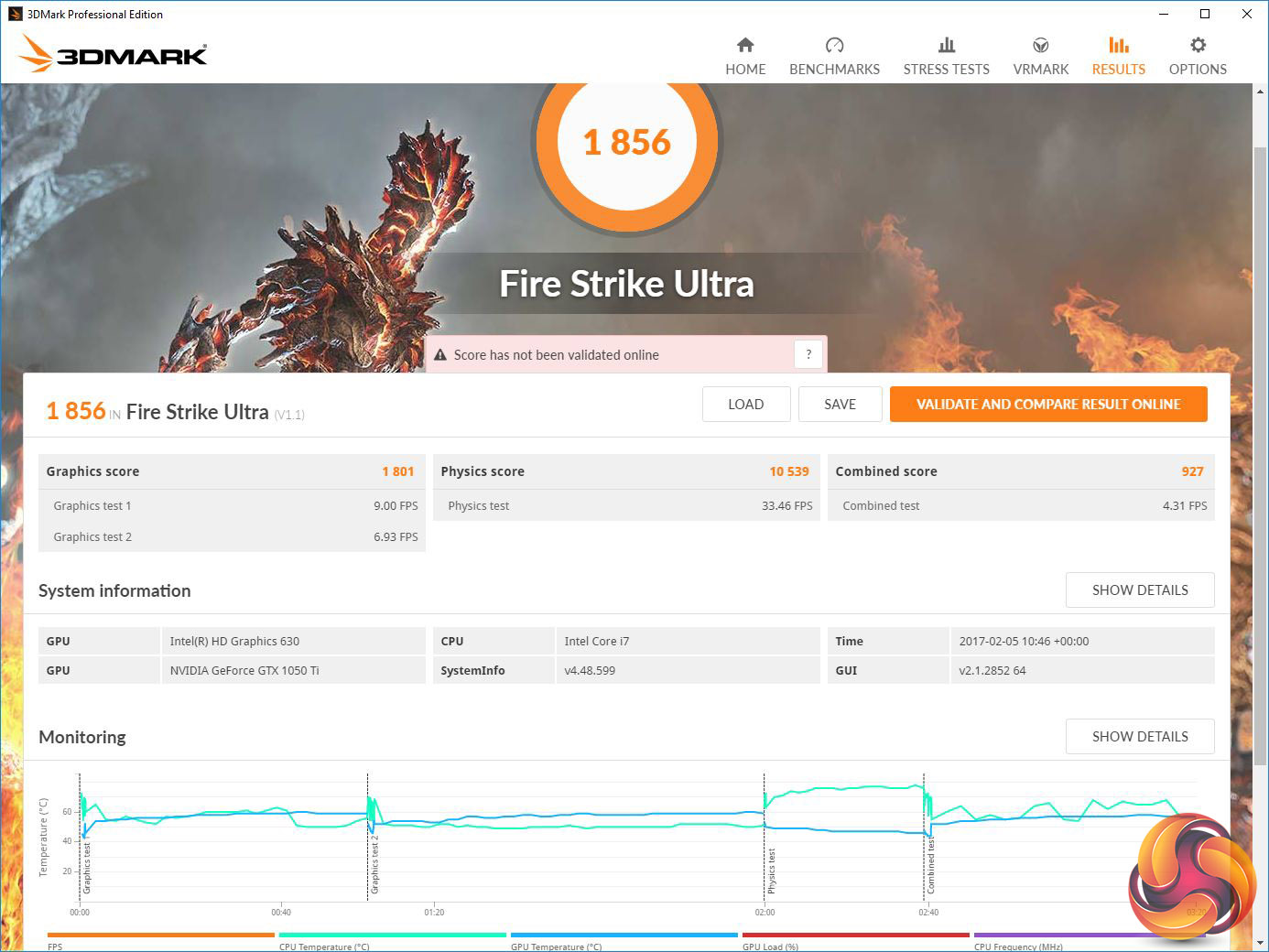1269x952 pixels.
Task: Maximize the 3DMark window
Action: pyautogui.click(x=1205, y=14)
